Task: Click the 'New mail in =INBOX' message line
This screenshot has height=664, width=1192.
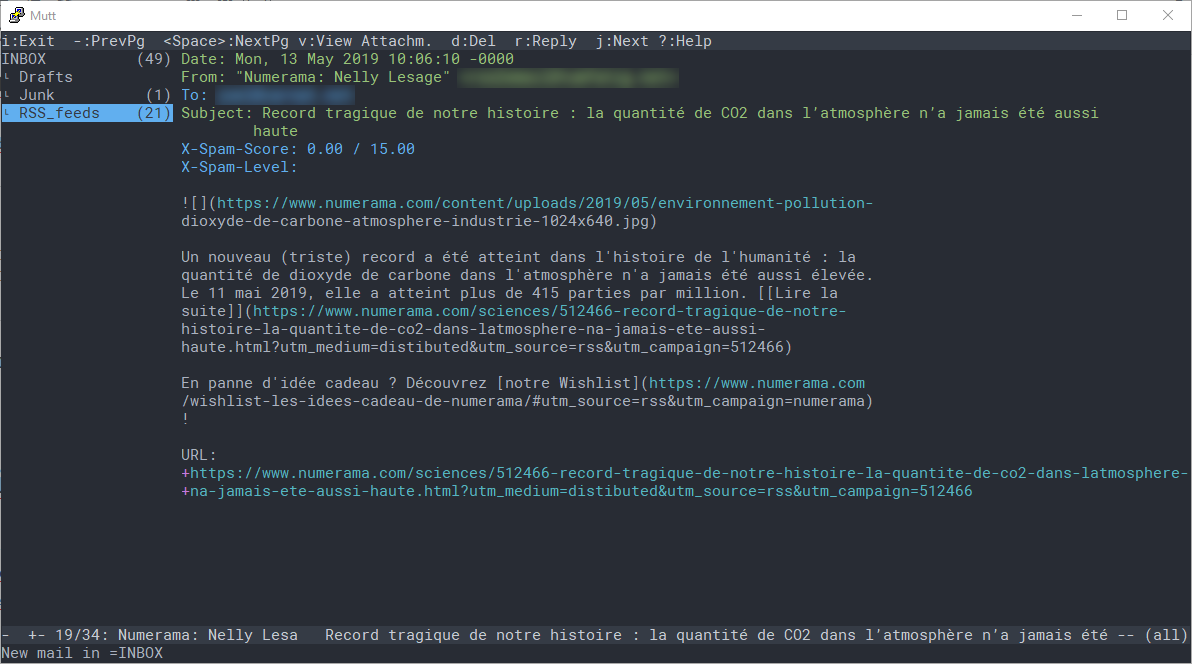Action: pyautogui.click(x=82, y=653)
